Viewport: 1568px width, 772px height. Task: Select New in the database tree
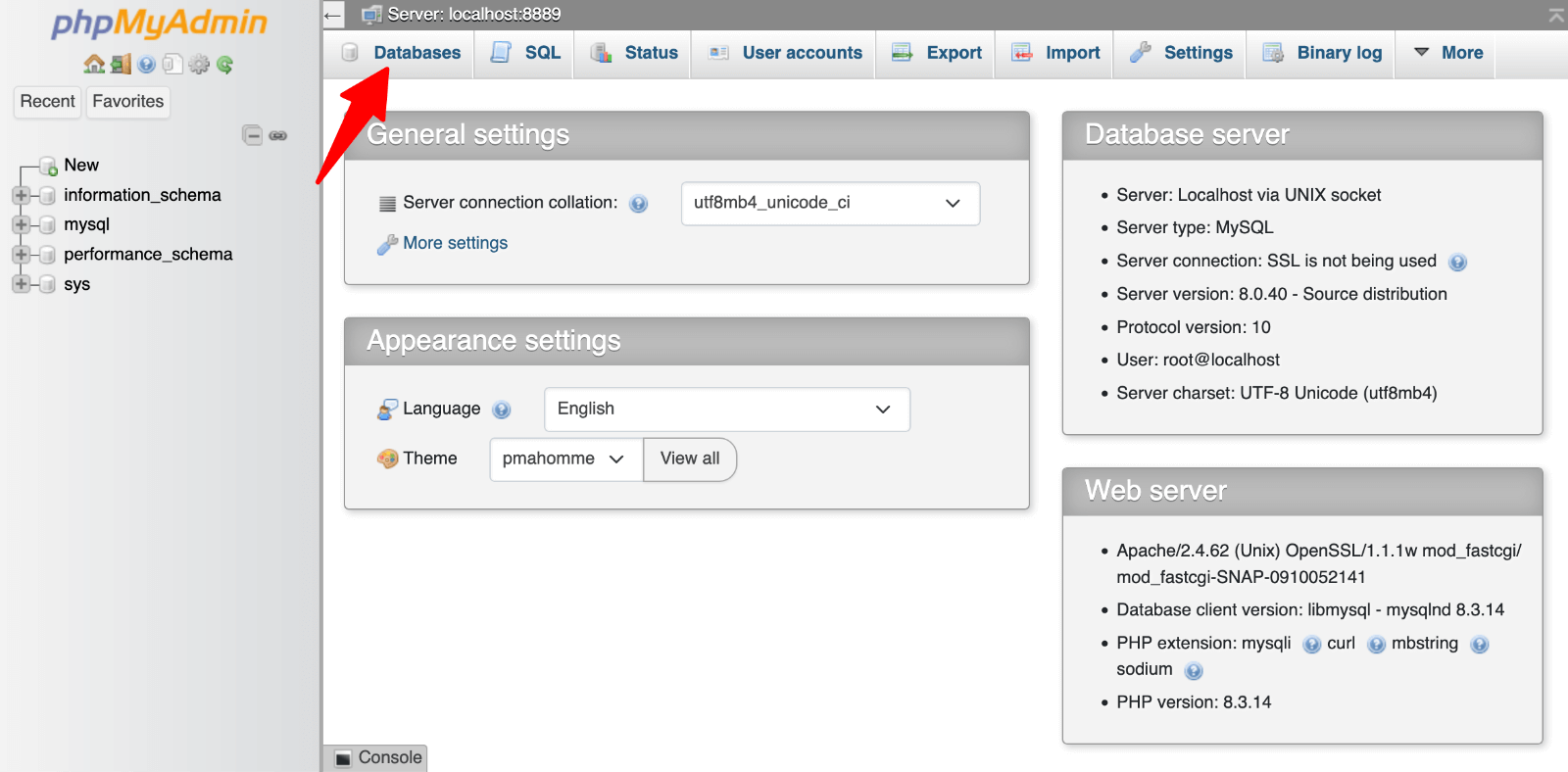coord(81,166)
